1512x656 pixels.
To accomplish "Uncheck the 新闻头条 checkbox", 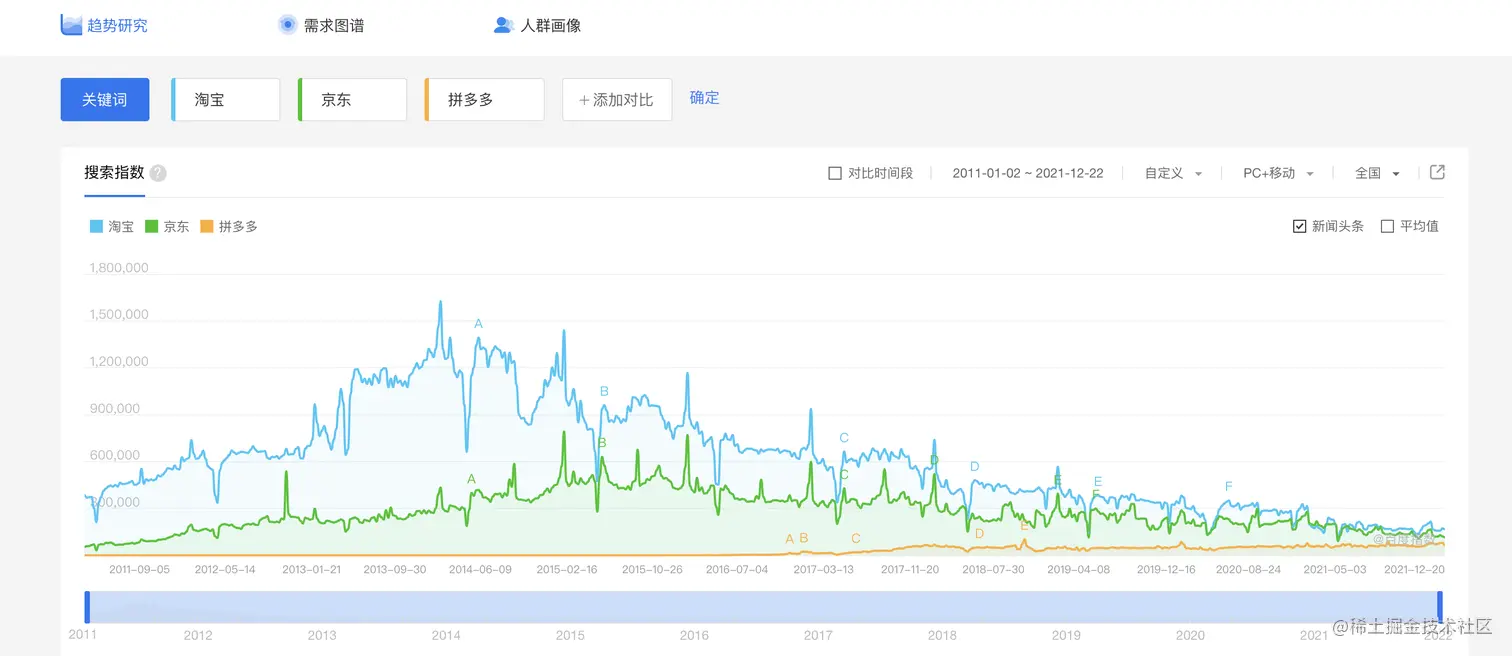I will [1300, 226].
